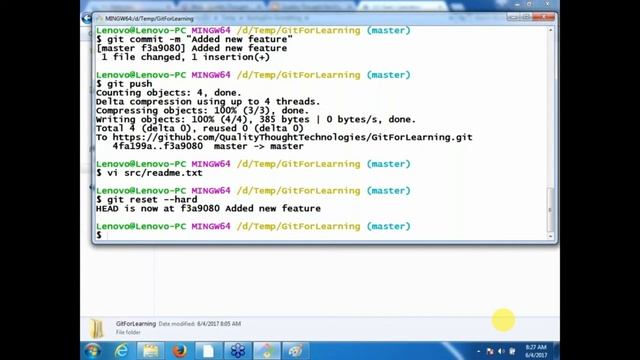Open the blue flower taskbar application
Screen dimensions: 640x360
click(x=238, y=351)
